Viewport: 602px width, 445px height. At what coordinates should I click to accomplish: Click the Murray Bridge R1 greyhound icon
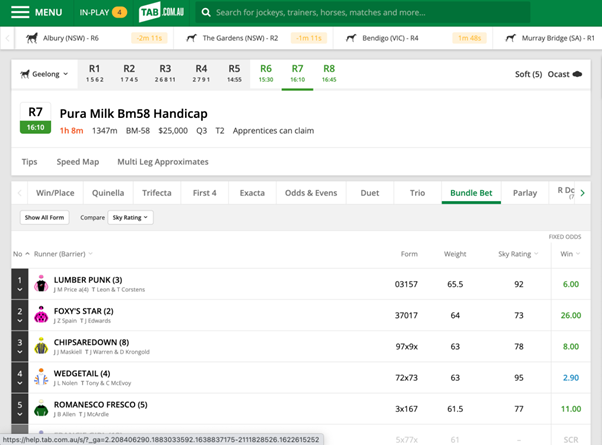510,38
